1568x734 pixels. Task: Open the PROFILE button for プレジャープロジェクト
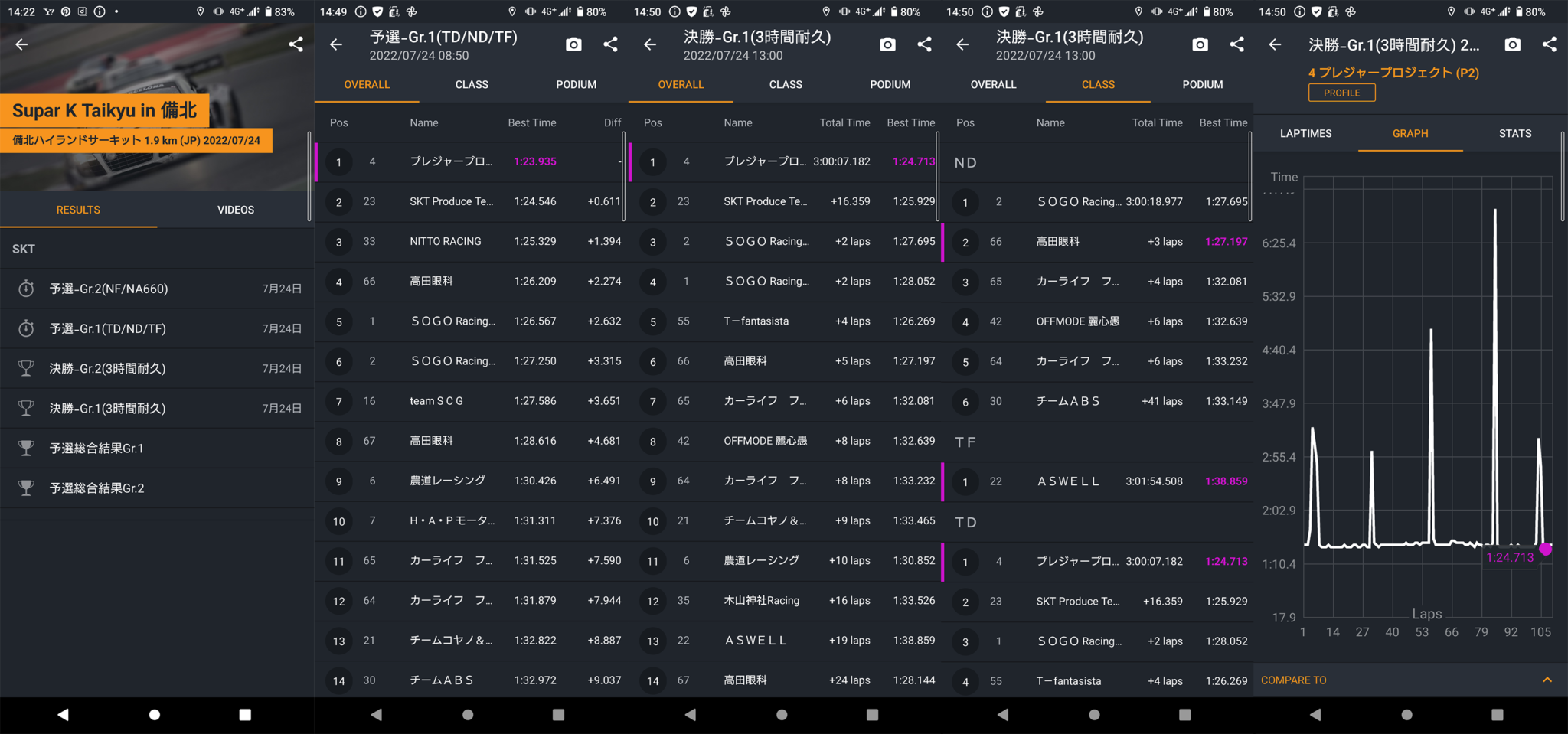coord(1341,92)
